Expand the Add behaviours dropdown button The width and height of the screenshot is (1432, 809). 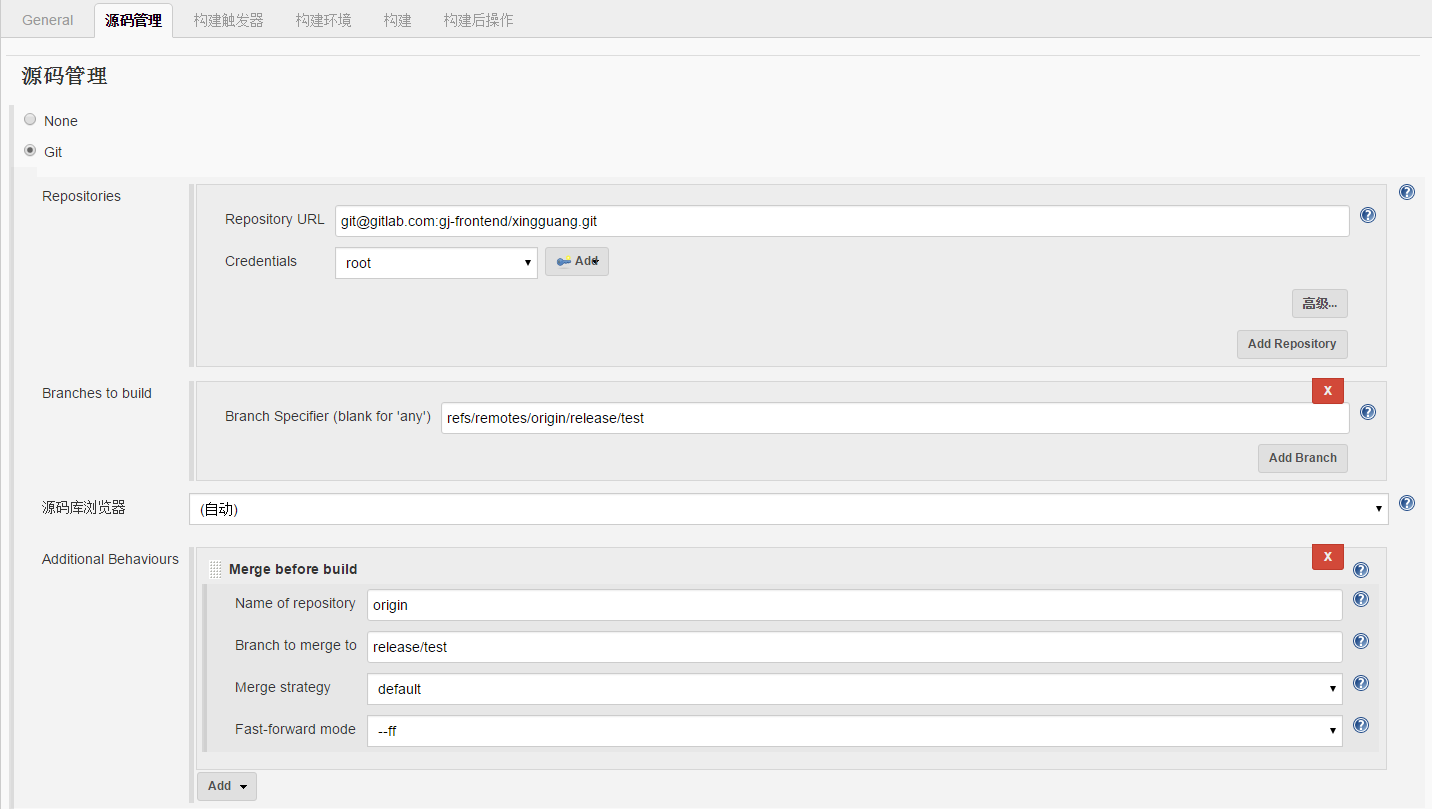(x=227, y=786)
